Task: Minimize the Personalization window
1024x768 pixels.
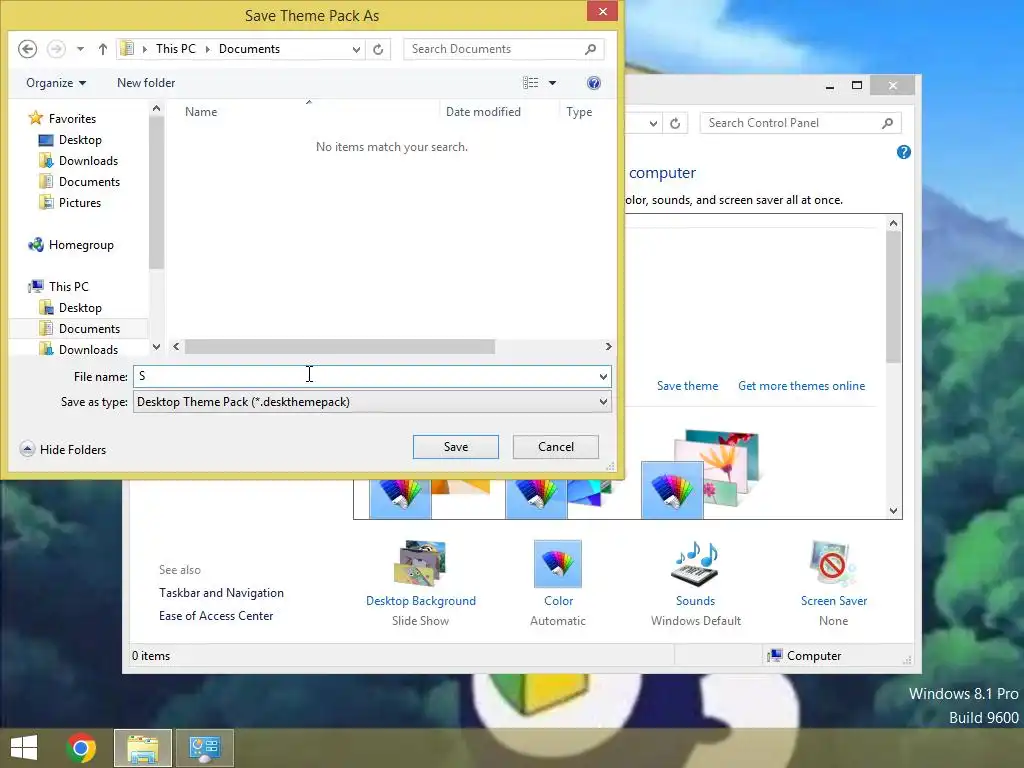Action: (830, 86)
